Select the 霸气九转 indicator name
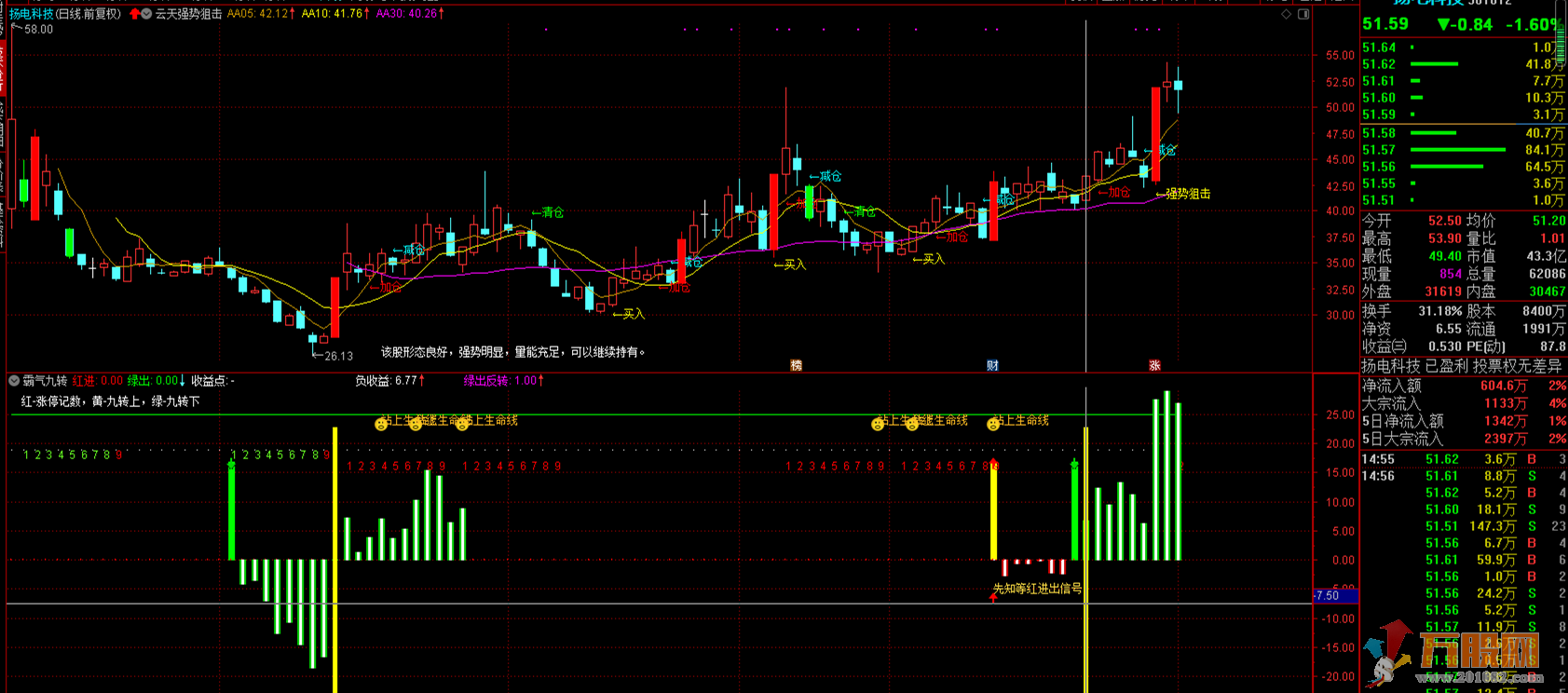This screenshot has width=1568, height=693. pos(45,381)
